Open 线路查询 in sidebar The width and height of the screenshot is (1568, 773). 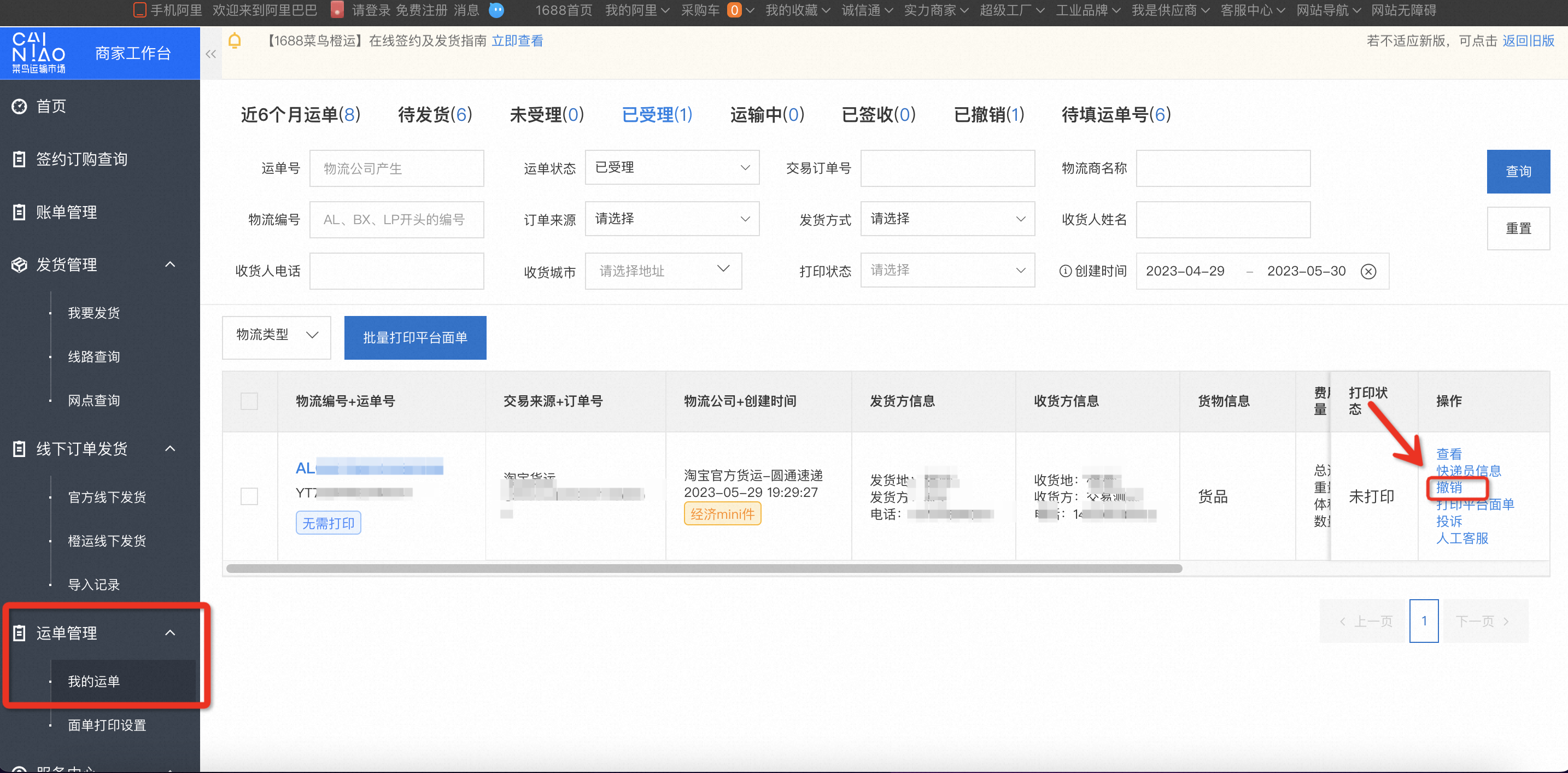pos(93,356)
